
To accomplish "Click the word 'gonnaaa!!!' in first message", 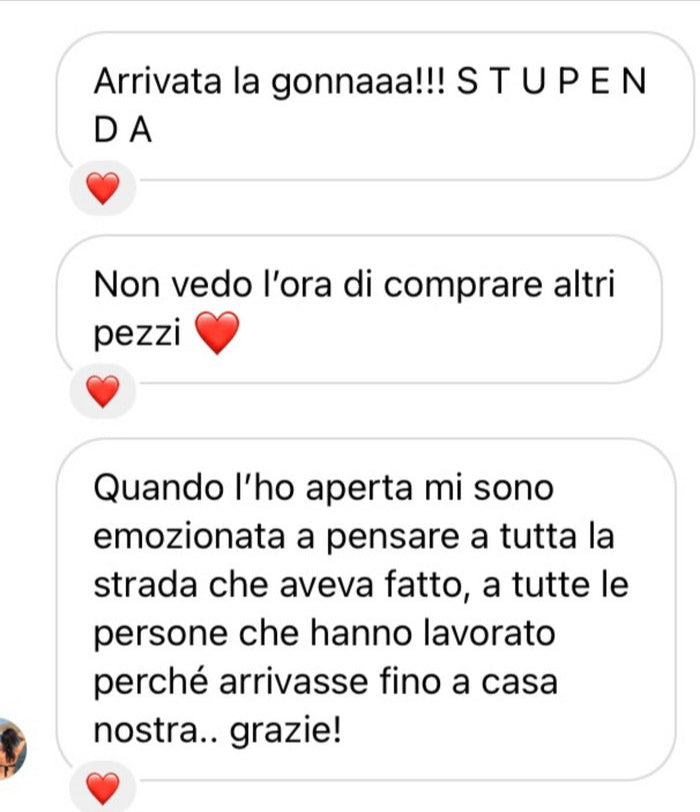I will 358,83.
